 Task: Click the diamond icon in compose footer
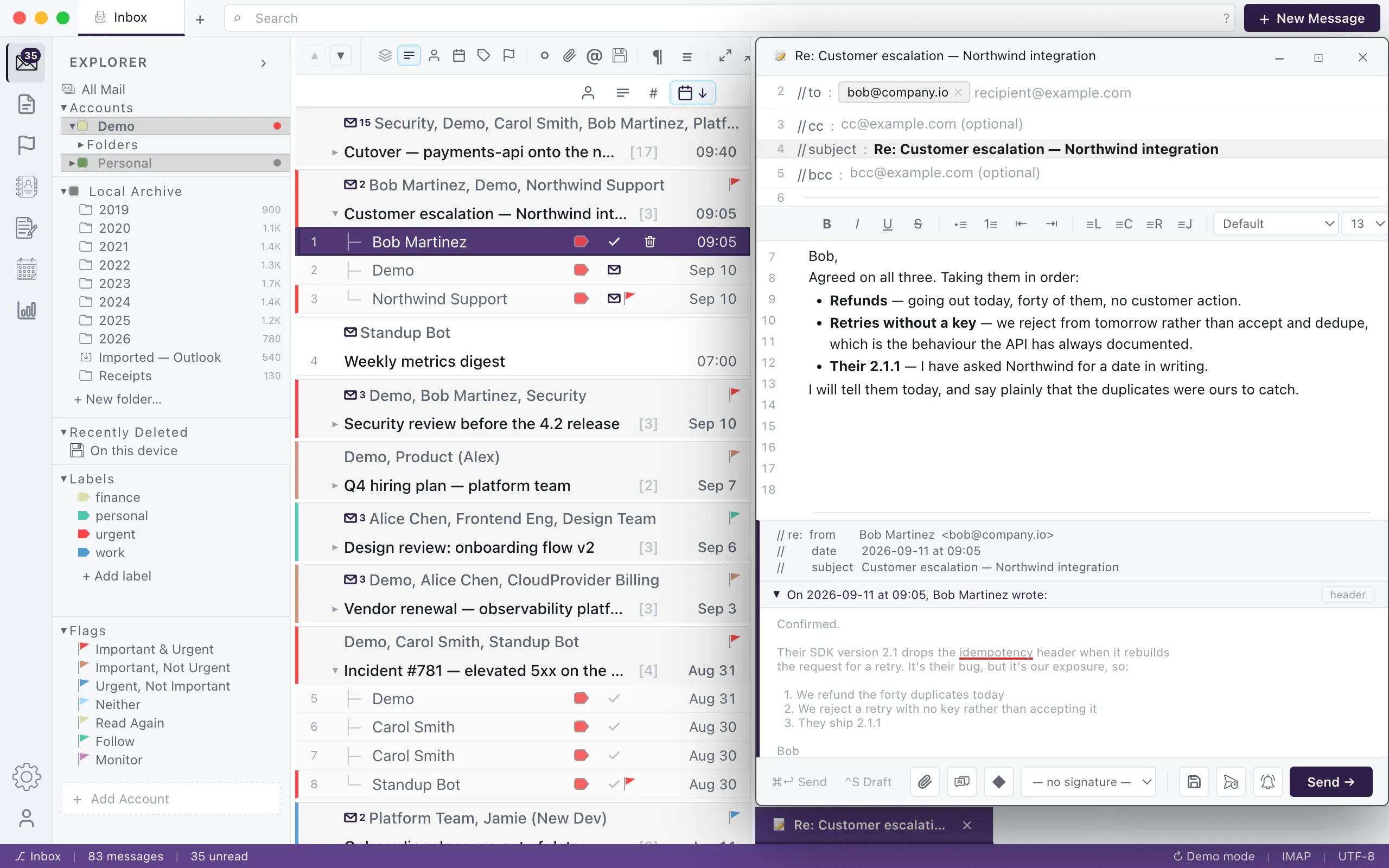[999, 781]
